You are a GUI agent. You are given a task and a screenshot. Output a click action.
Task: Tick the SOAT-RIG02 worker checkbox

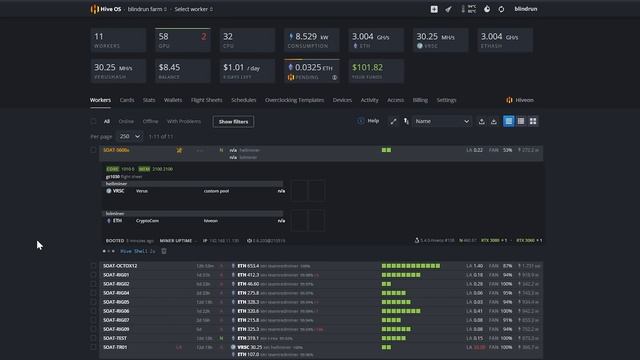(x=93, y=284)
